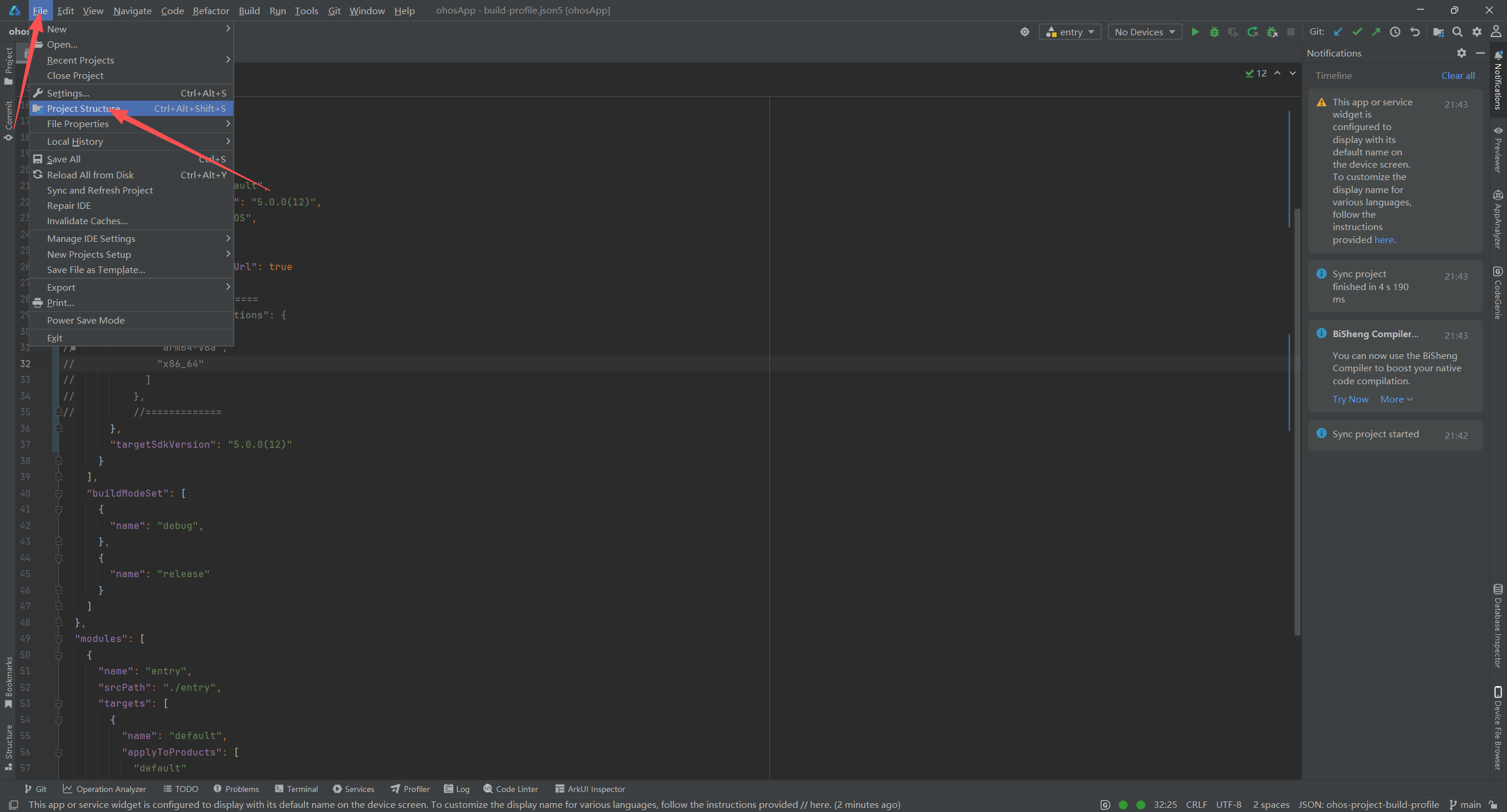1507x812 pixels.
Task: Open the No Devices dropdown
Action: [x=1144, y=32]
